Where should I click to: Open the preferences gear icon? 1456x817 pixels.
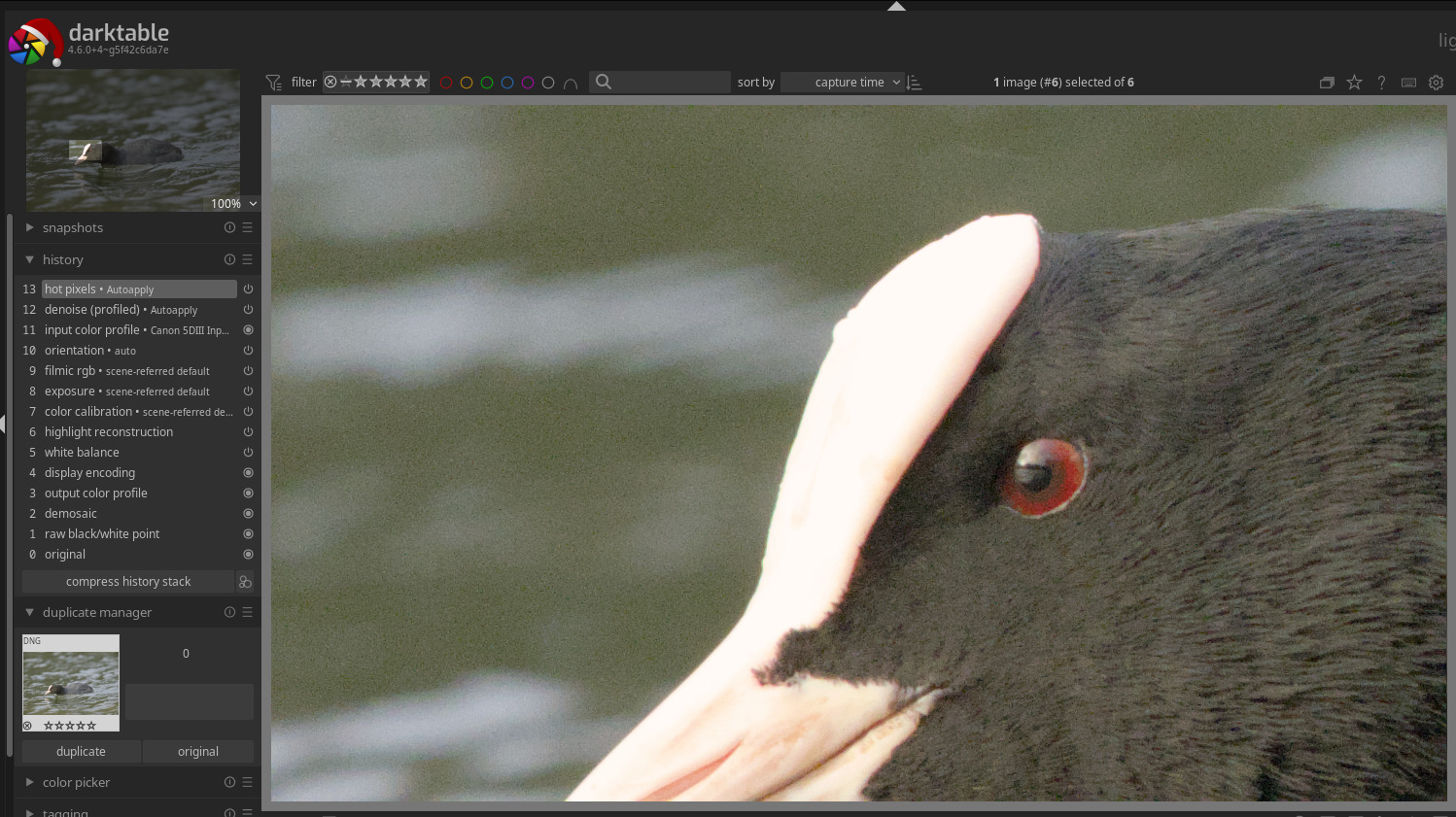[1436, 83]
